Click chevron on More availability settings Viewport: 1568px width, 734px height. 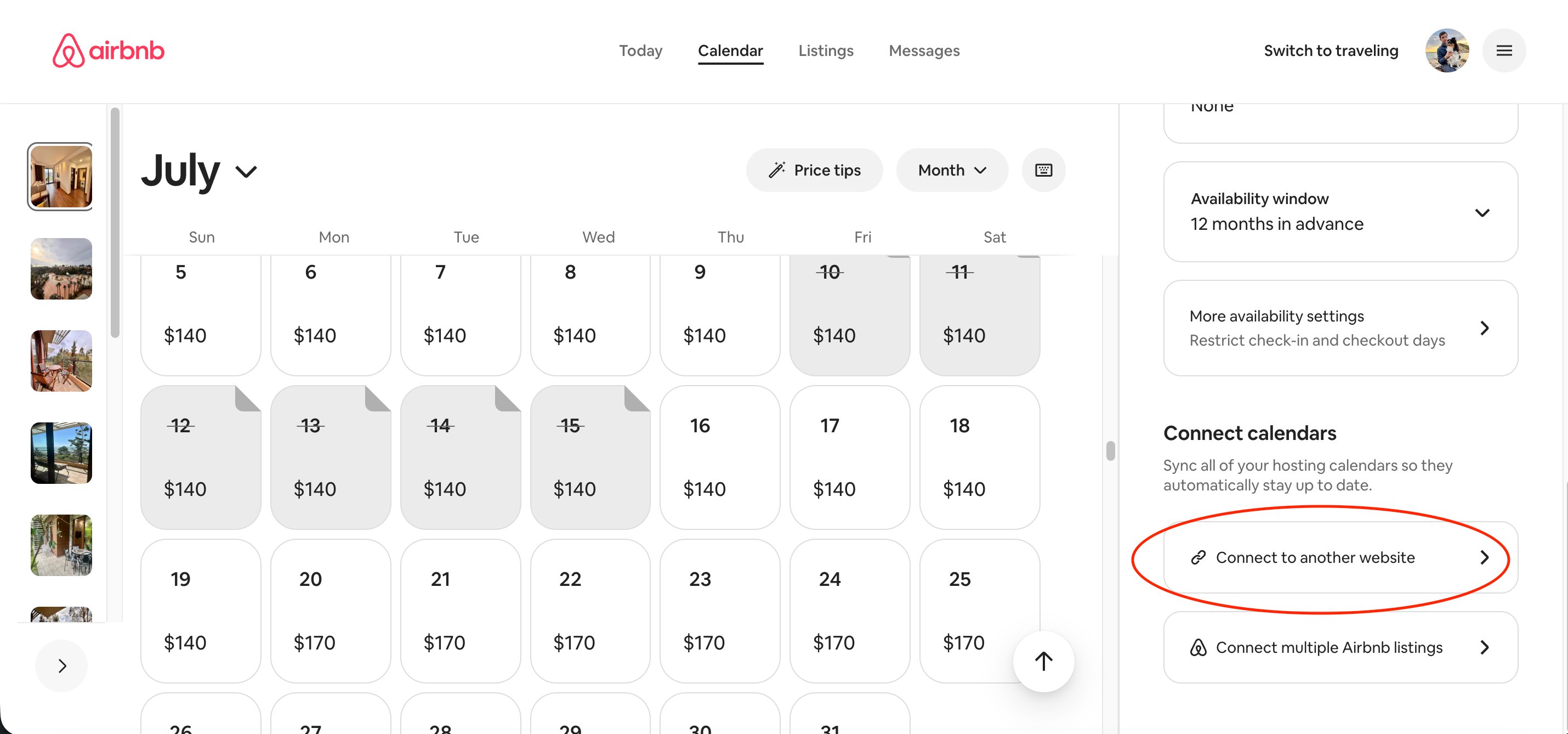(1485, 328)
